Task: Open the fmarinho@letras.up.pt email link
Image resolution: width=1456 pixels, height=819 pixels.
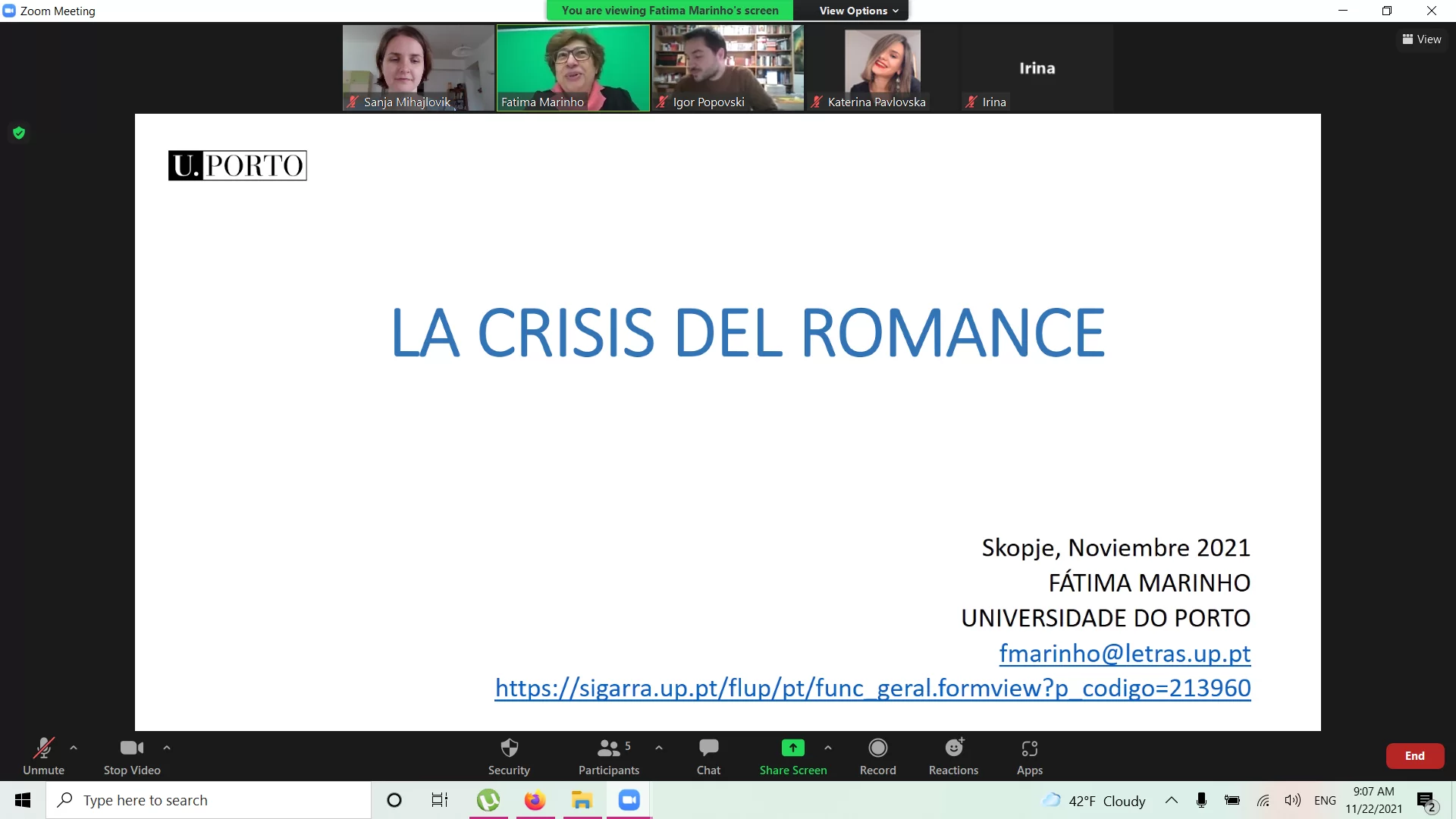Action: [x=1125, y=653]
